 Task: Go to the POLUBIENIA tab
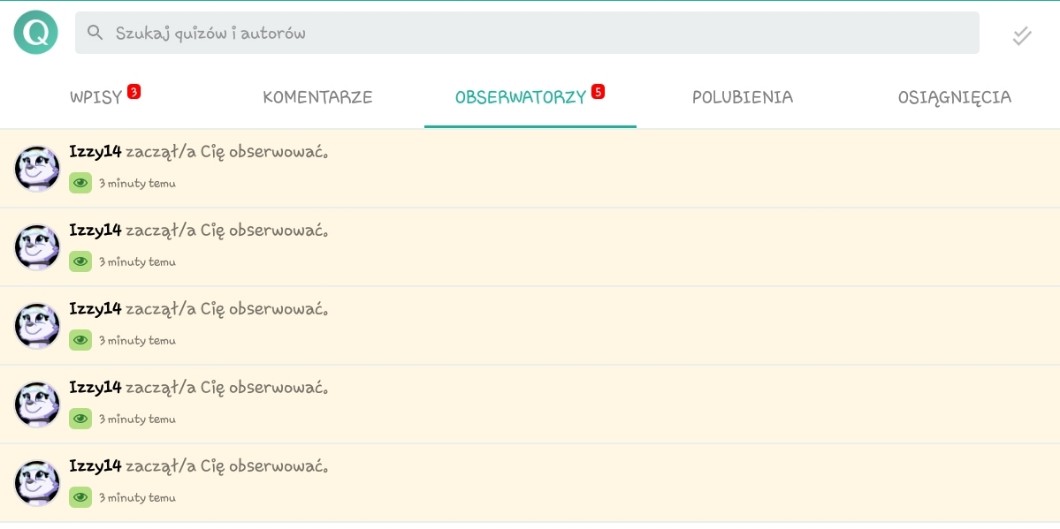tap(742, 97)
